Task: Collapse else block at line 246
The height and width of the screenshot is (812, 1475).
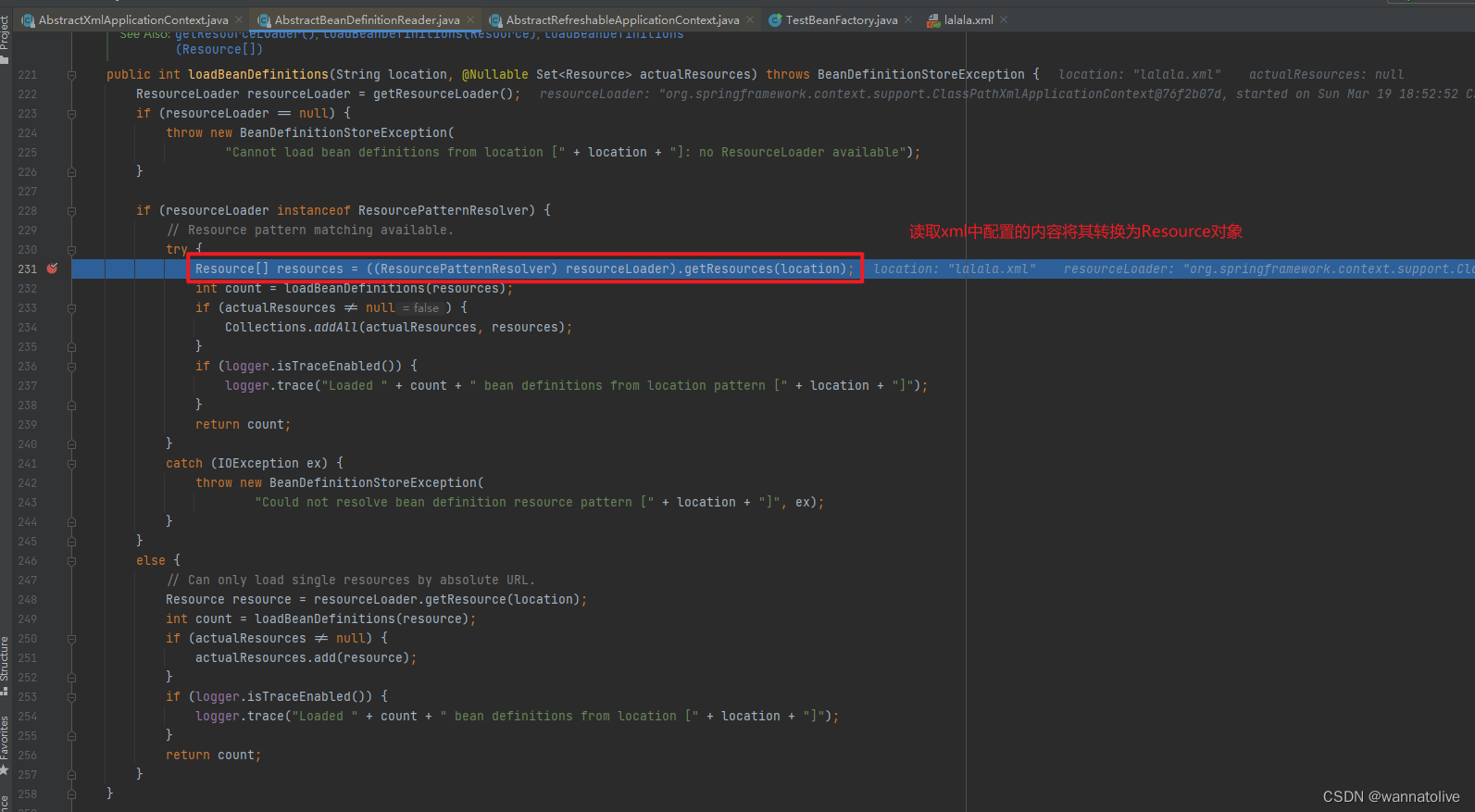Action: pos(71,561)
